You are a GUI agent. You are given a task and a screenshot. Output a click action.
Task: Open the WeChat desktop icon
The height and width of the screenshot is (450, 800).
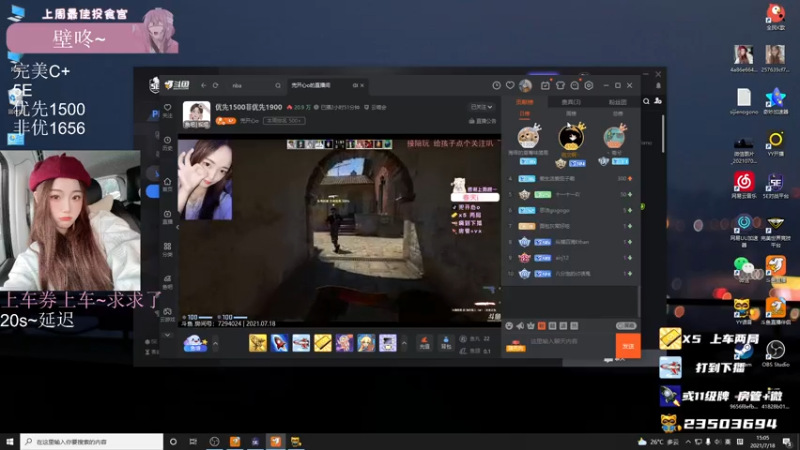[744, 269]
